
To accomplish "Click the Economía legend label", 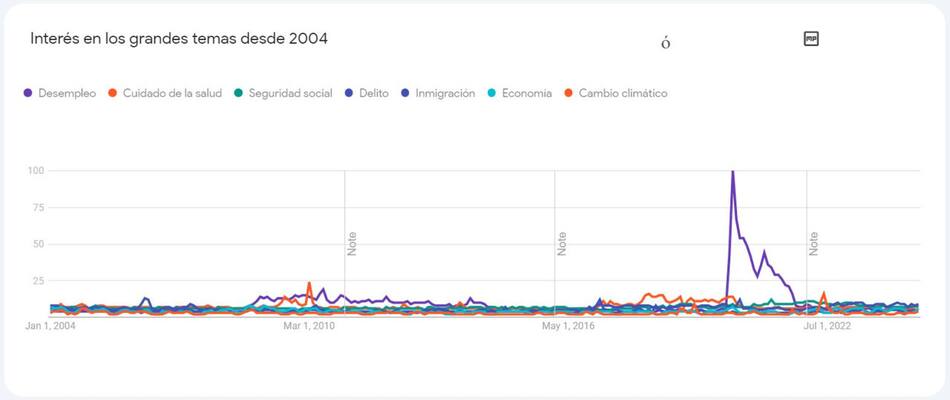I will point(527,94).
